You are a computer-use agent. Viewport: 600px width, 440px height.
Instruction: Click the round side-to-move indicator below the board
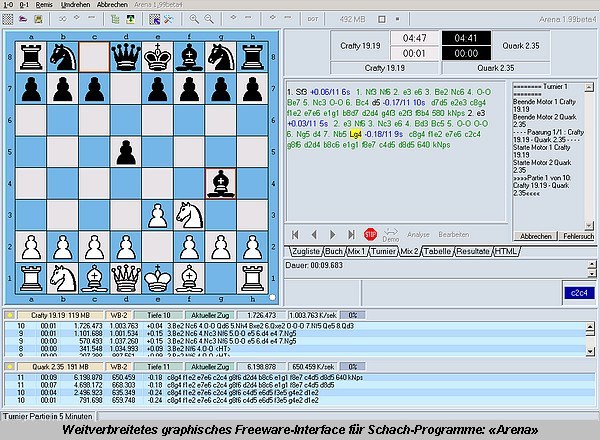click(272, 297)
